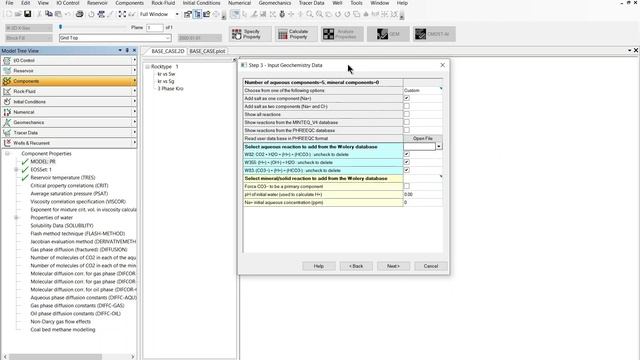The height and width of the screenshot is (360, 640).
Task: Enable Show all reactions checkbox
Action: coord(407,114)
